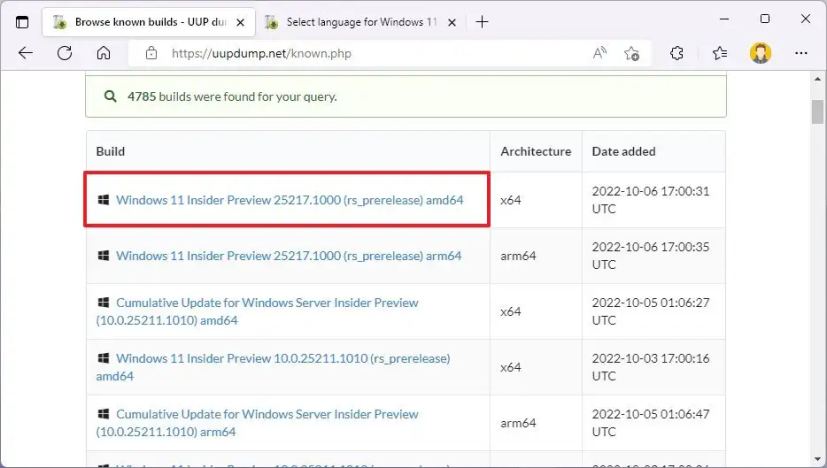Click Windows logo beside 10.0.25211.1010 rs_prerelease row
This screenshot has width=827, height=468.
103,358
